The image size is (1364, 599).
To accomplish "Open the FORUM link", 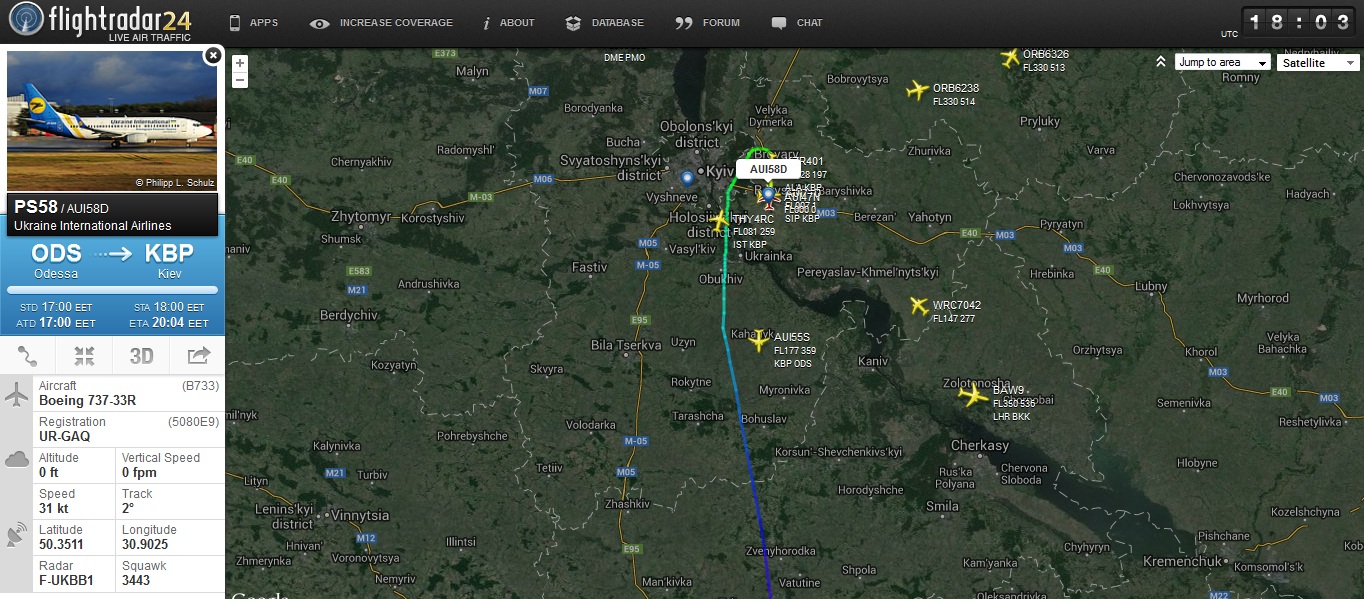I will [x=708, y=22].
